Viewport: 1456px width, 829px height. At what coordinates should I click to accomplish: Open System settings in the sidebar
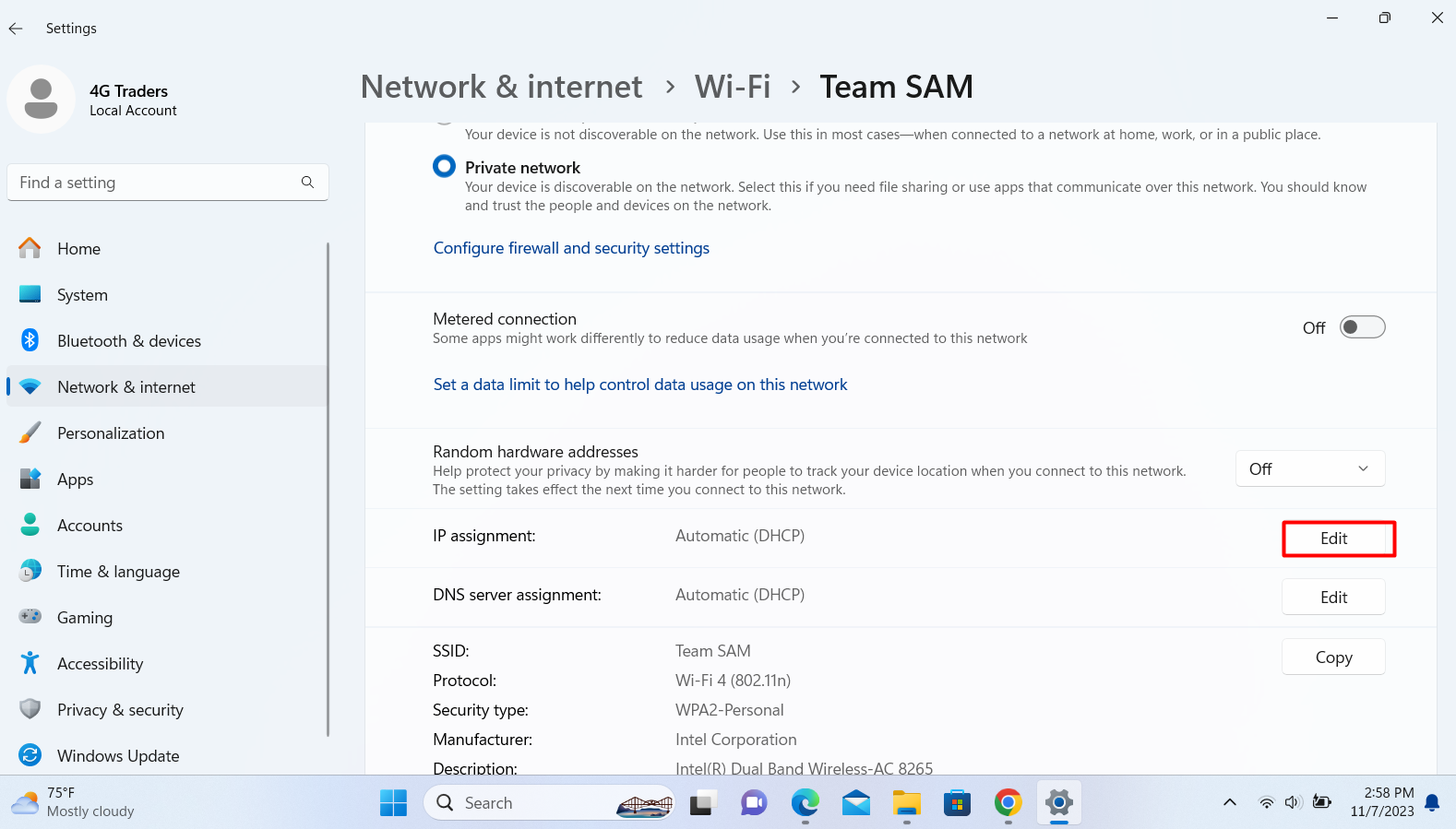[x=167, y=295]
